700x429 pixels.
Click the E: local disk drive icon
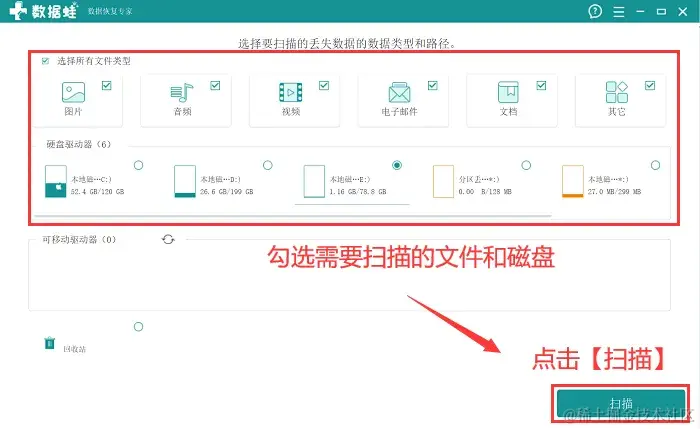(x=314, y=181)
